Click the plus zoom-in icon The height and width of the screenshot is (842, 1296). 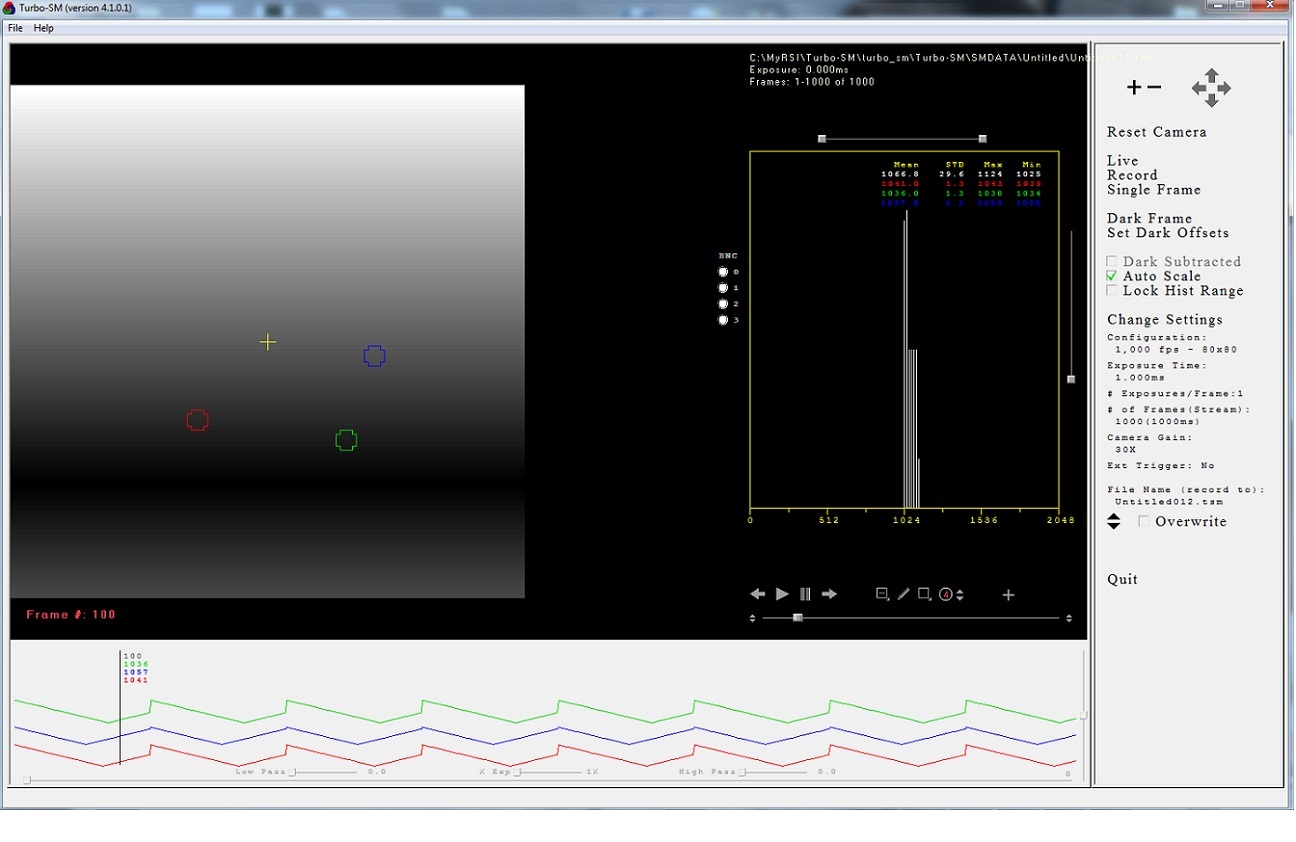[x=1133, y=88]
